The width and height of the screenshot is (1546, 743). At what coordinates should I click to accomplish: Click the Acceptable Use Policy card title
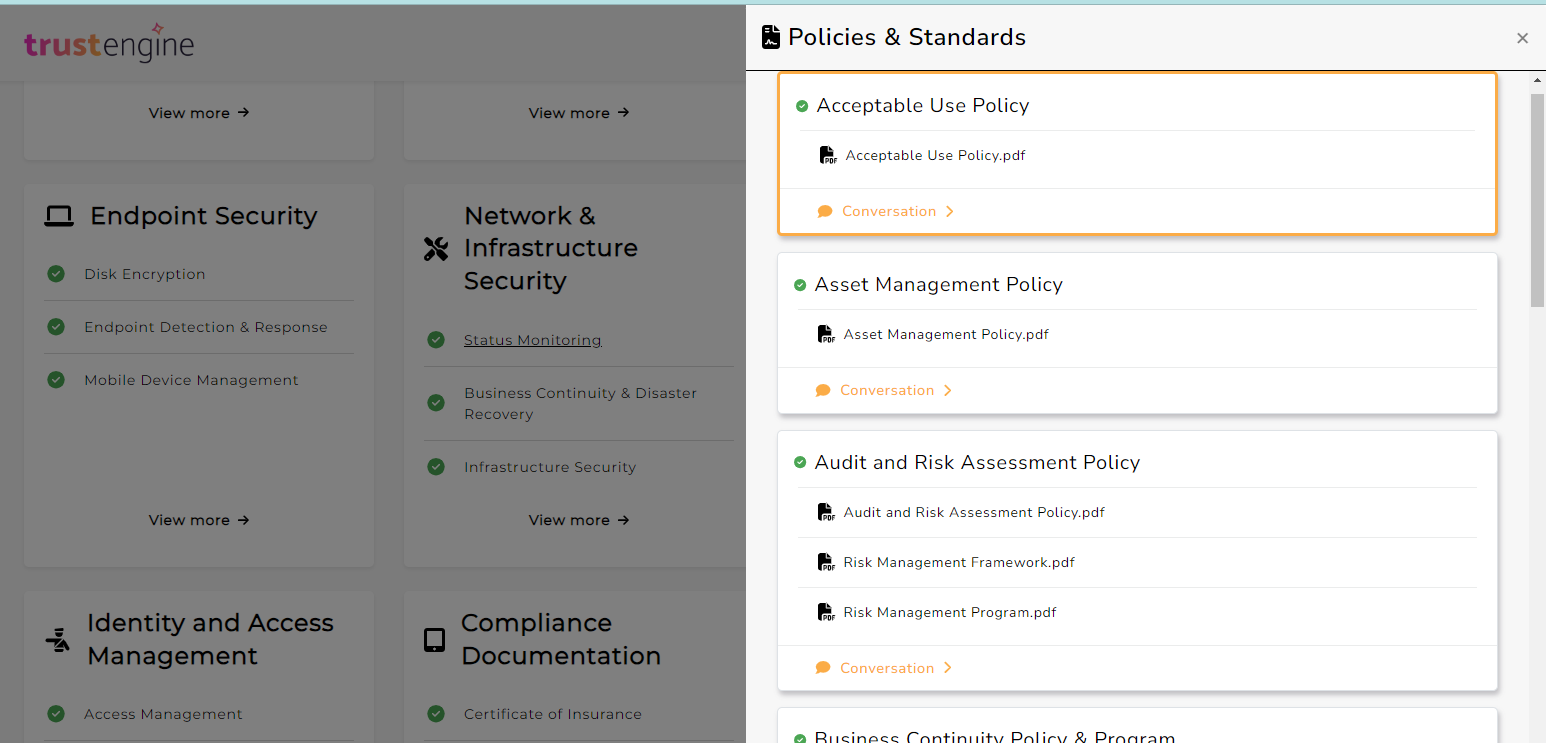(923, 106)
